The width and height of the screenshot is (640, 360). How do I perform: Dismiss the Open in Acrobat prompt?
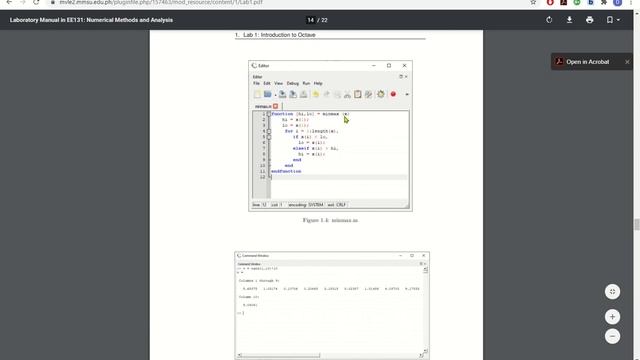627,62
